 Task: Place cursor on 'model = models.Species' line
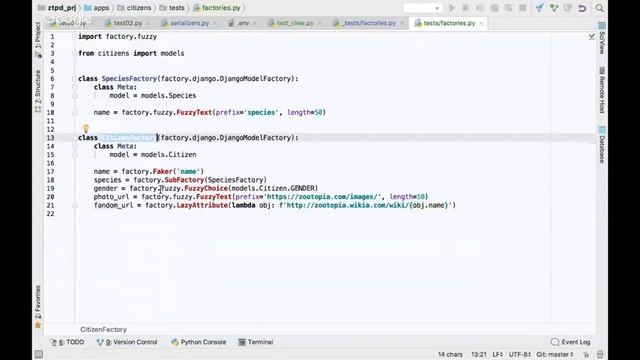[153, 96]
